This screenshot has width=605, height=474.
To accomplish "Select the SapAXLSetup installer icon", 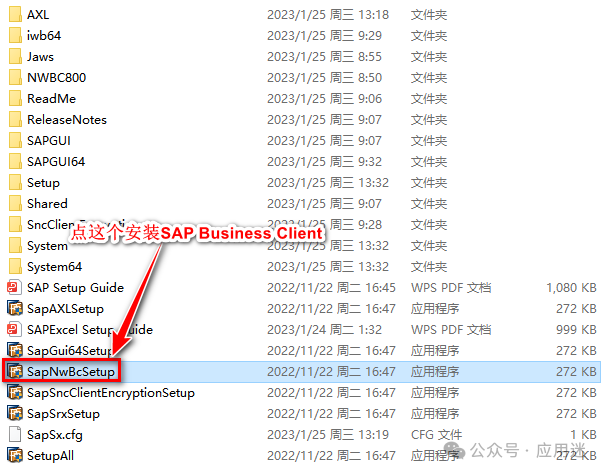I will click(15, 308).
